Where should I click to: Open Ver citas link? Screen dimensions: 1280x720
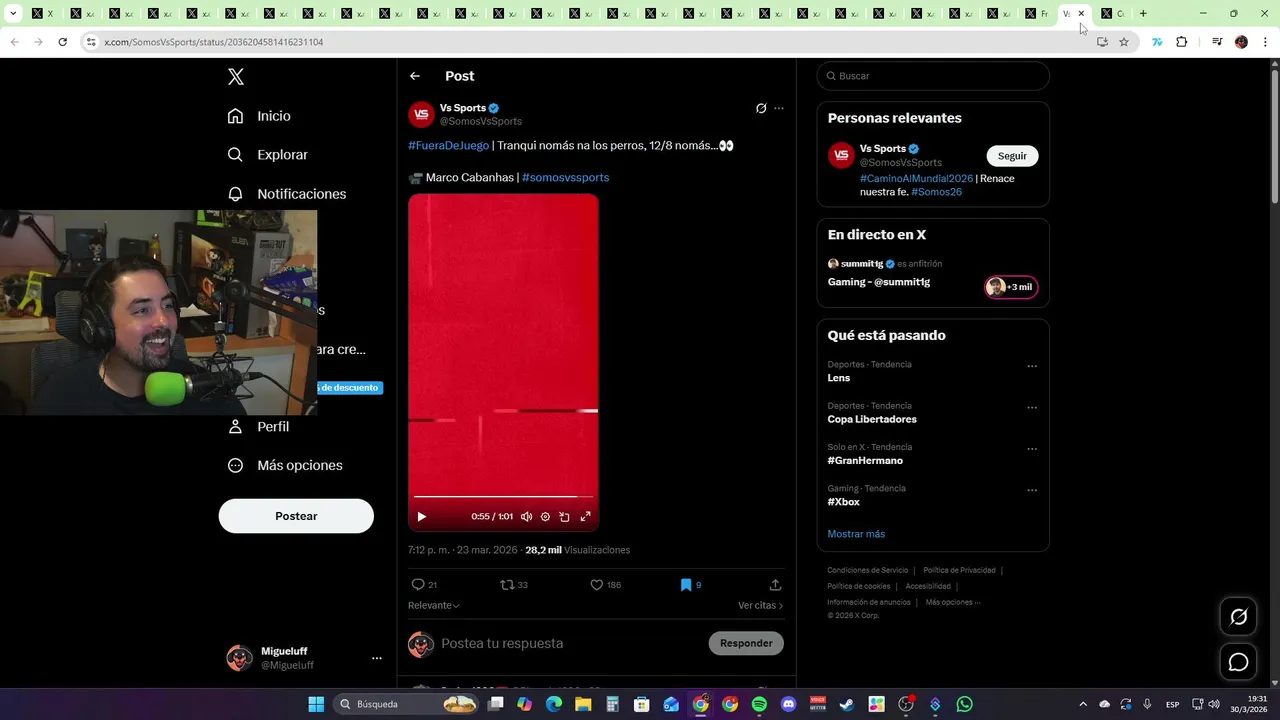[x=760, y=605]
